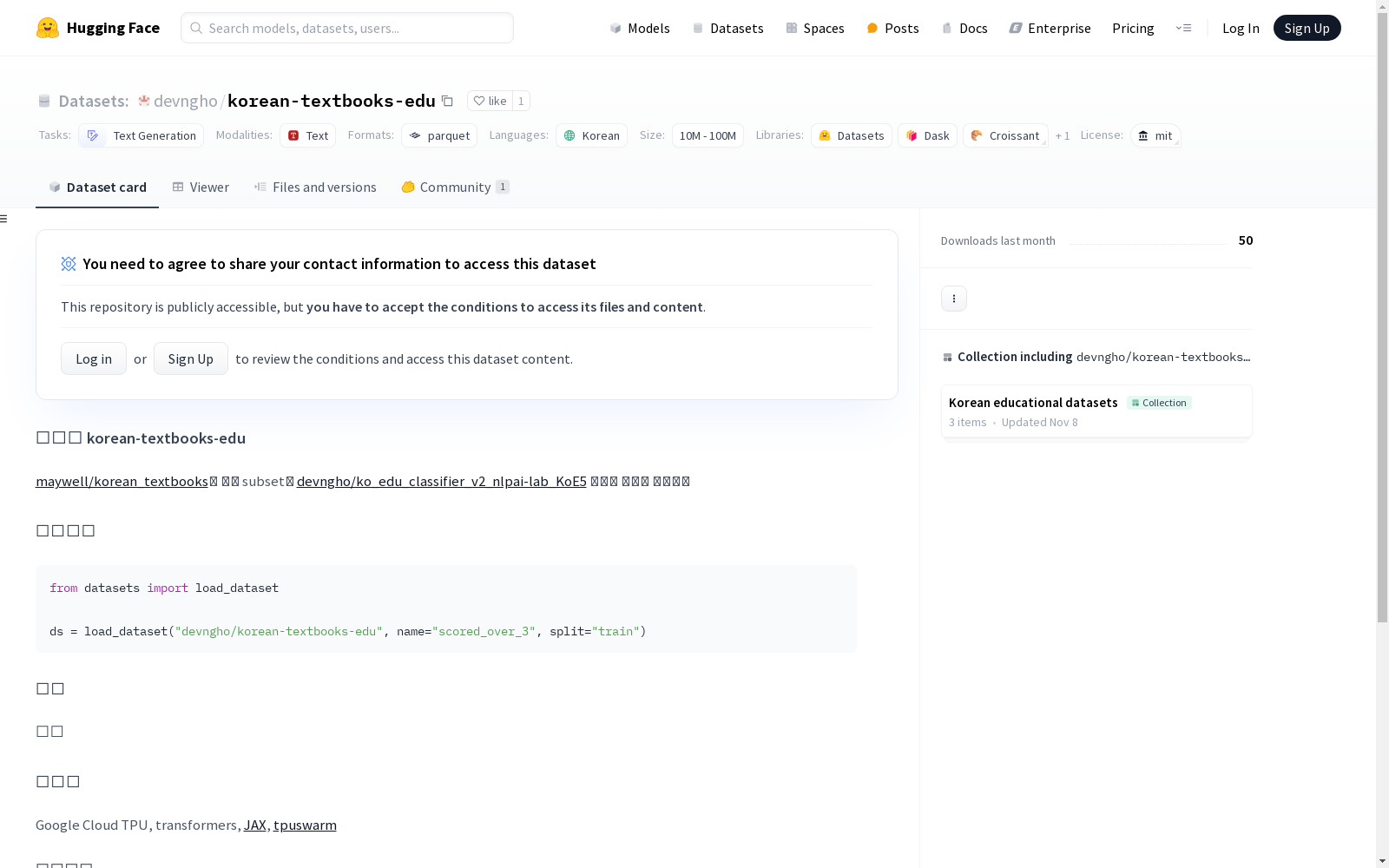Follow the maywell/korean_textbooks link
This screenshot has width=1389, height=868.
click(x=122, y=481)
